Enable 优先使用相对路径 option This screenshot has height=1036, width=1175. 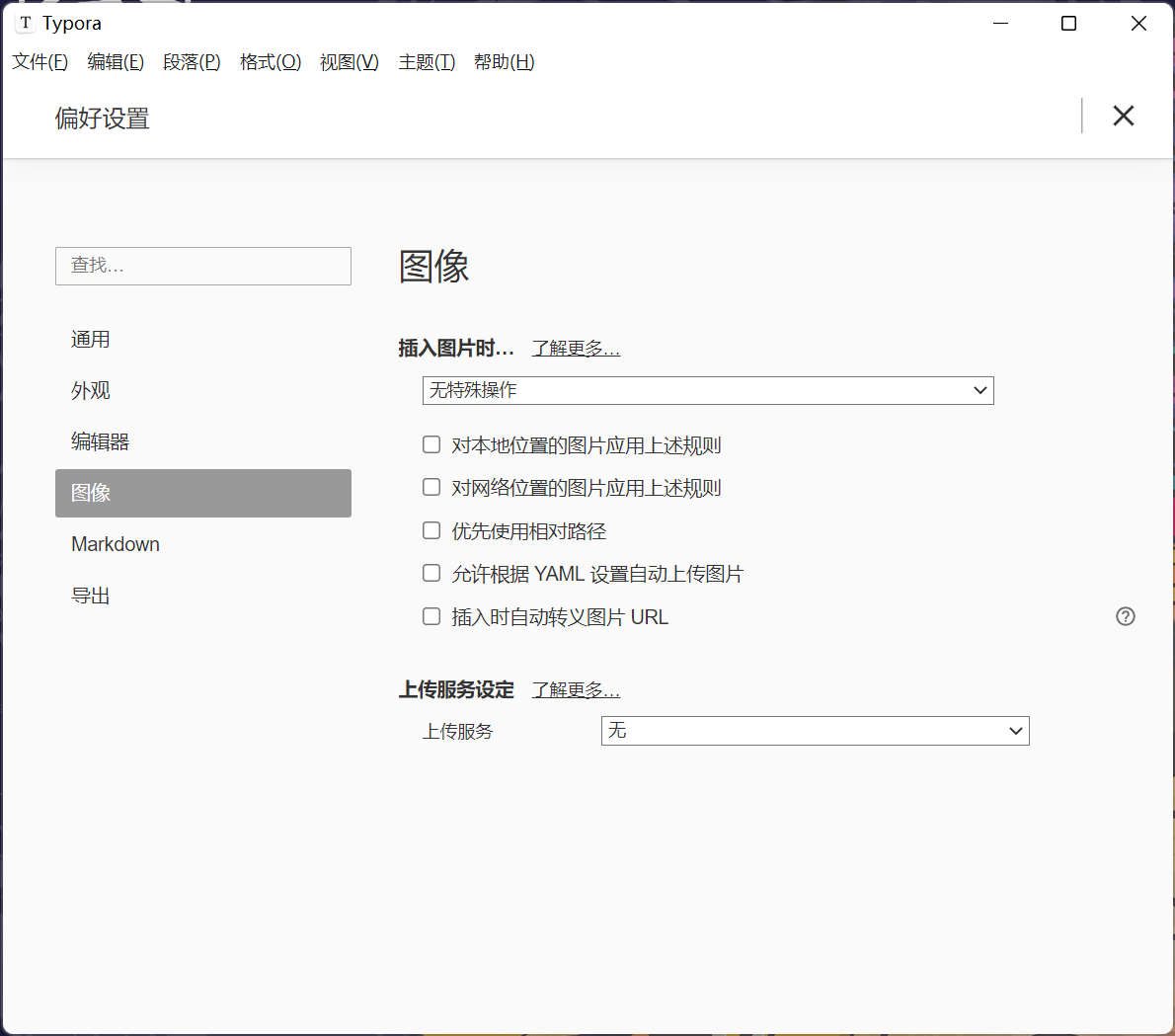point(431,530)
